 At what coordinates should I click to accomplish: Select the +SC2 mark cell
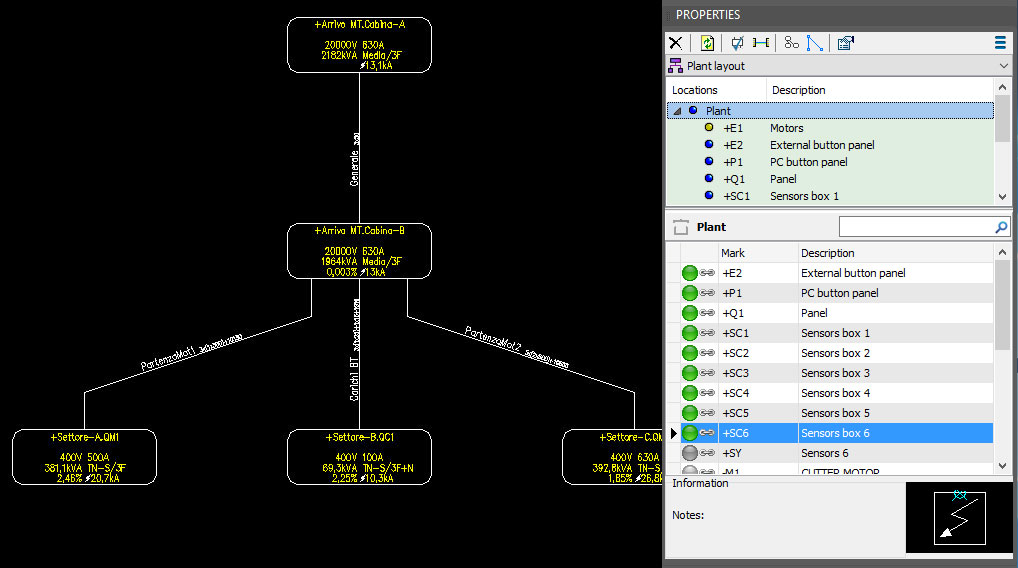point(758,353)
